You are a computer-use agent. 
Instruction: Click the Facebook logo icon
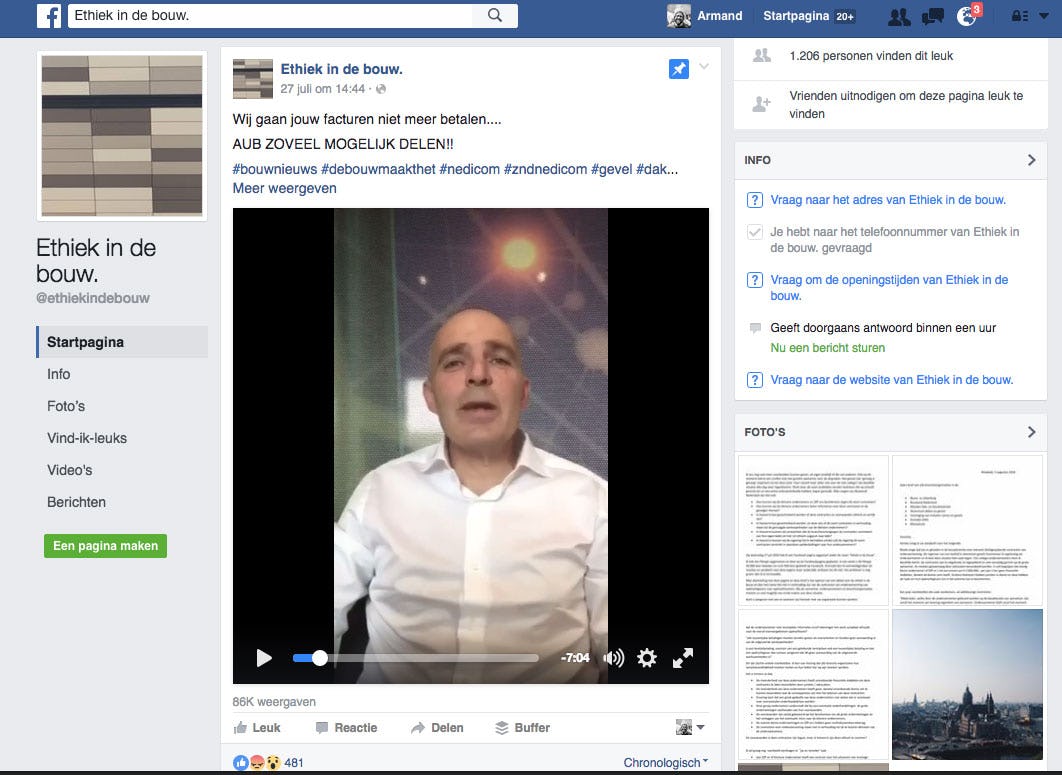click(x=48, y=16)
